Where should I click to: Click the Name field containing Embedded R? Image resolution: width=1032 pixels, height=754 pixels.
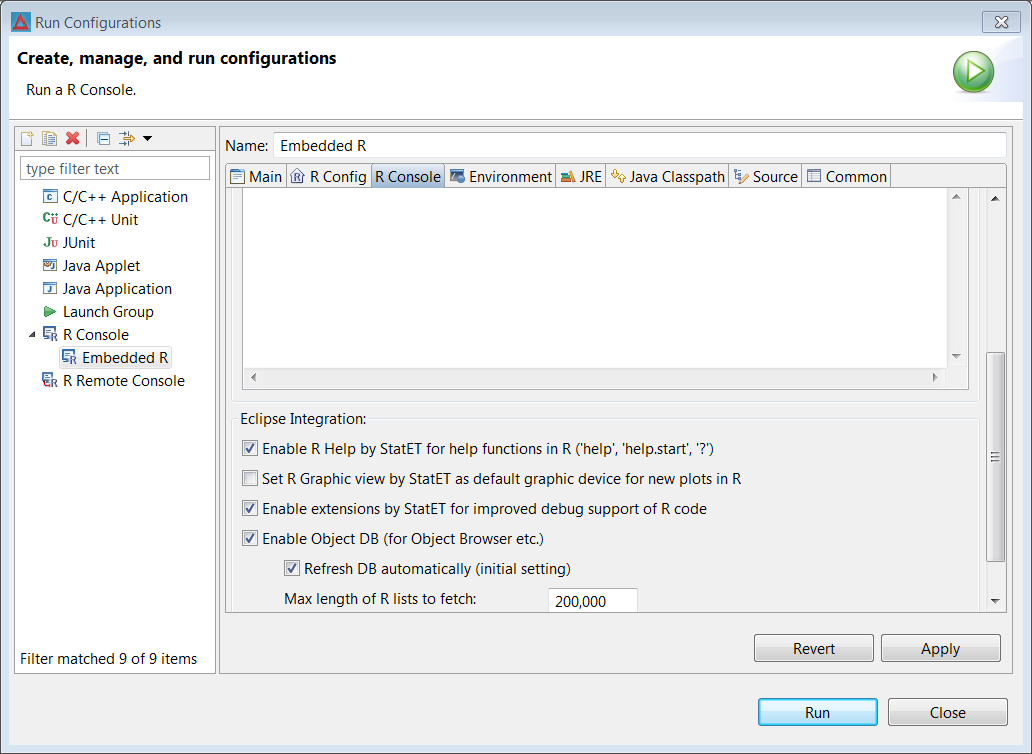pos(640,145)
